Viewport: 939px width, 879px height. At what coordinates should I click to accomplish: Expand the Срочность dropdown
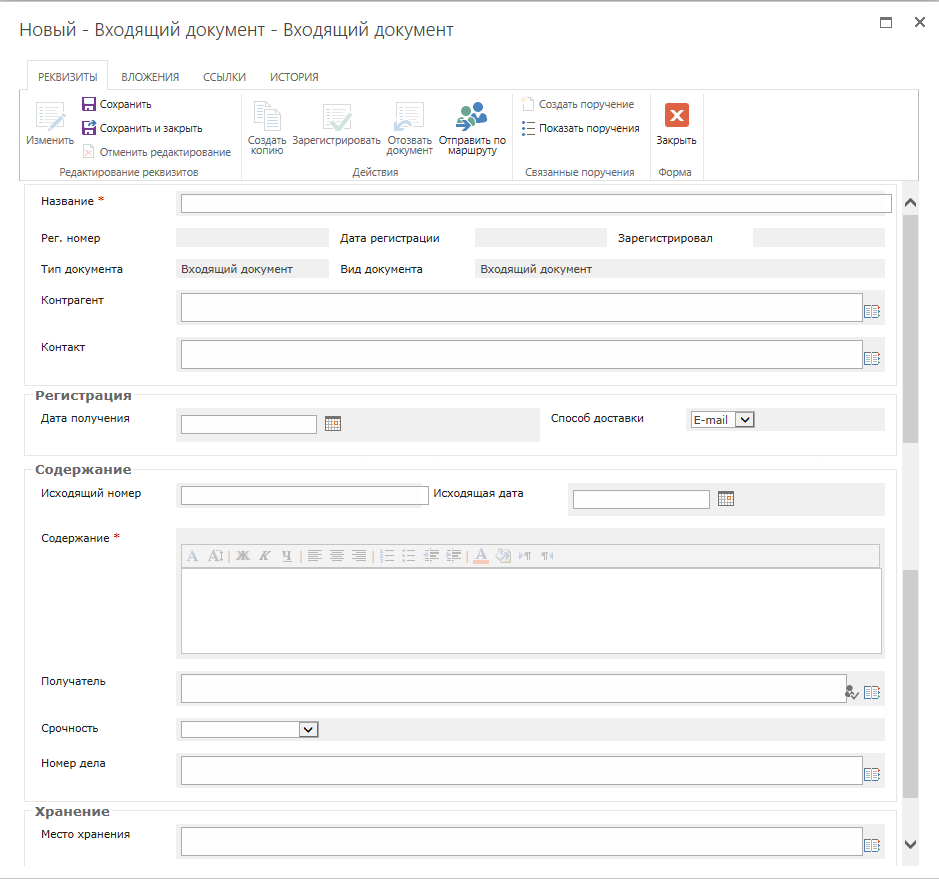point(308,730)
